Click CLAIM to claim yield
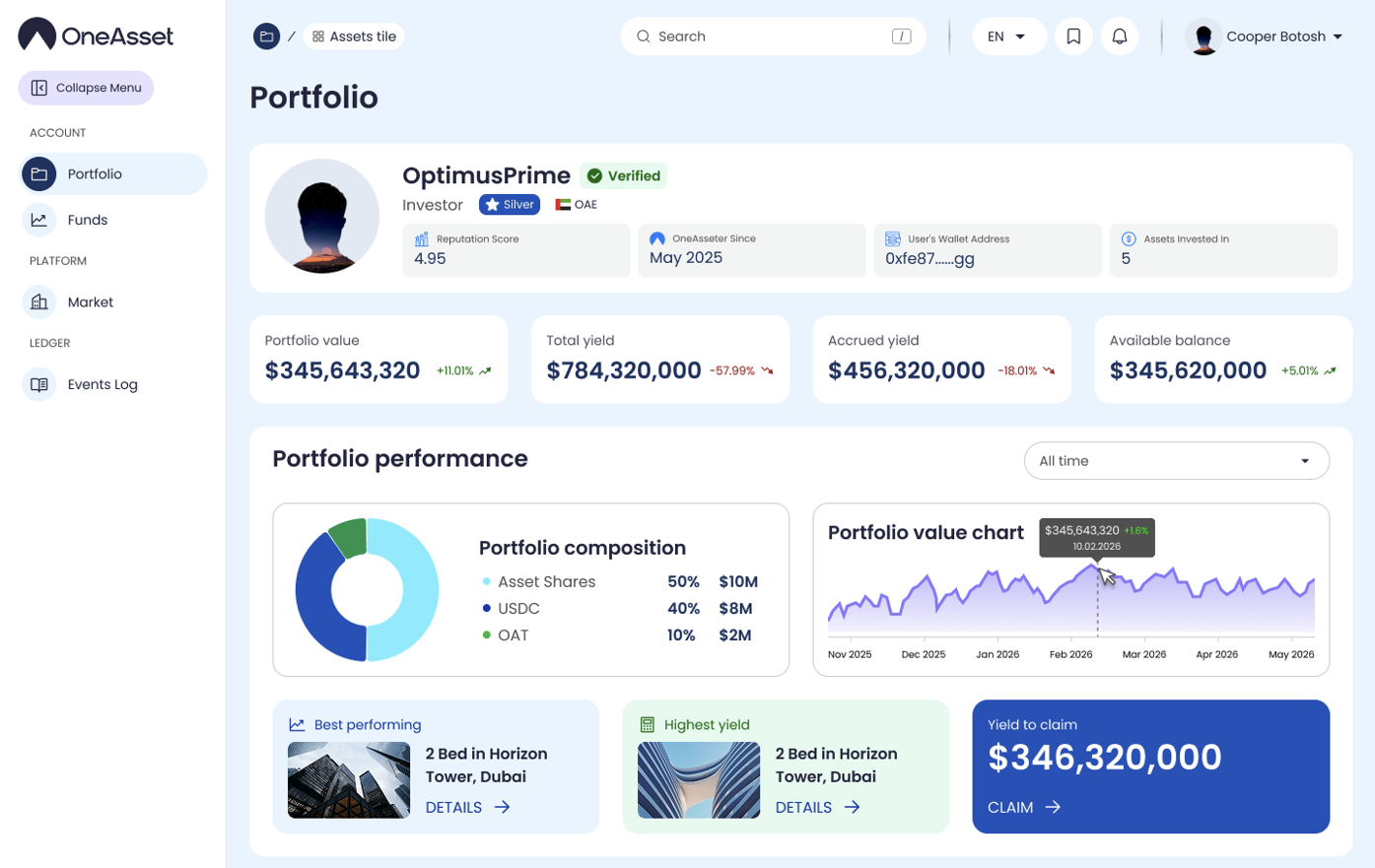Screen dimensions: 1375x868 (1023, 807)
